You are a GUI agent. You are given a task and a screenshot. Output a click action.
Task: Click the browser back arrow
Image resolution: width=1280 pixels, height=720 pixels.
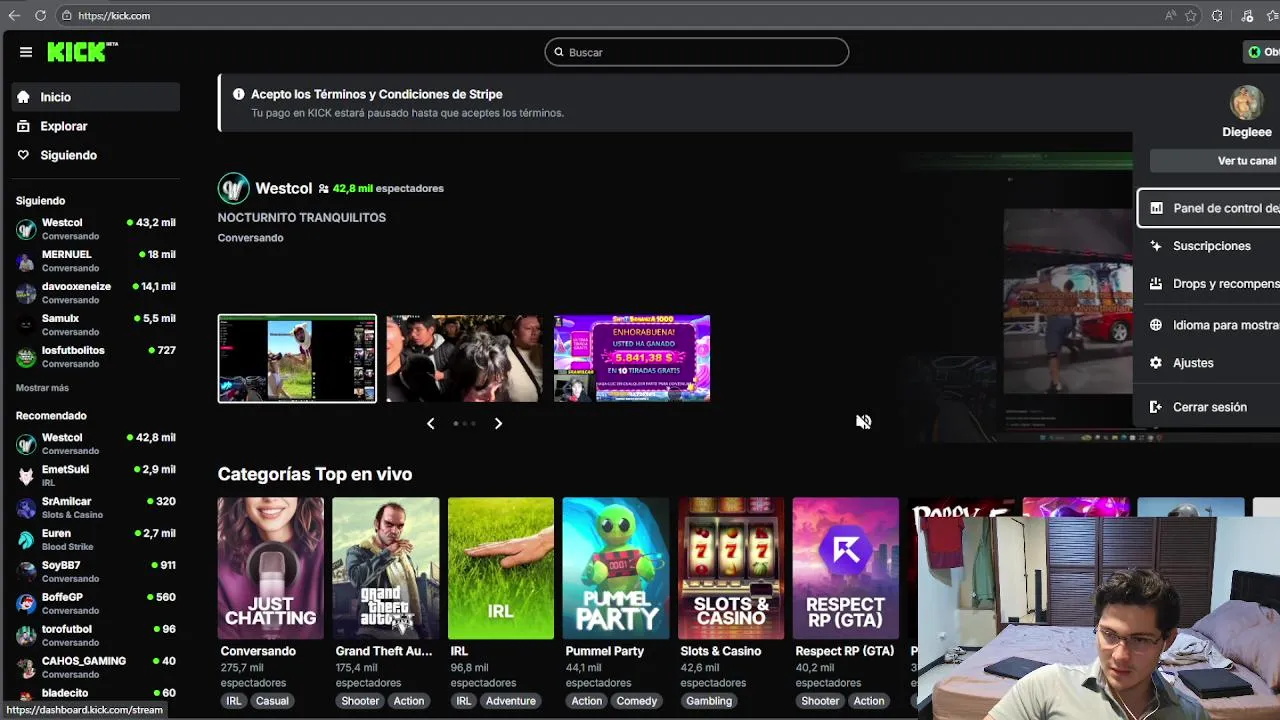click(14, 16)
